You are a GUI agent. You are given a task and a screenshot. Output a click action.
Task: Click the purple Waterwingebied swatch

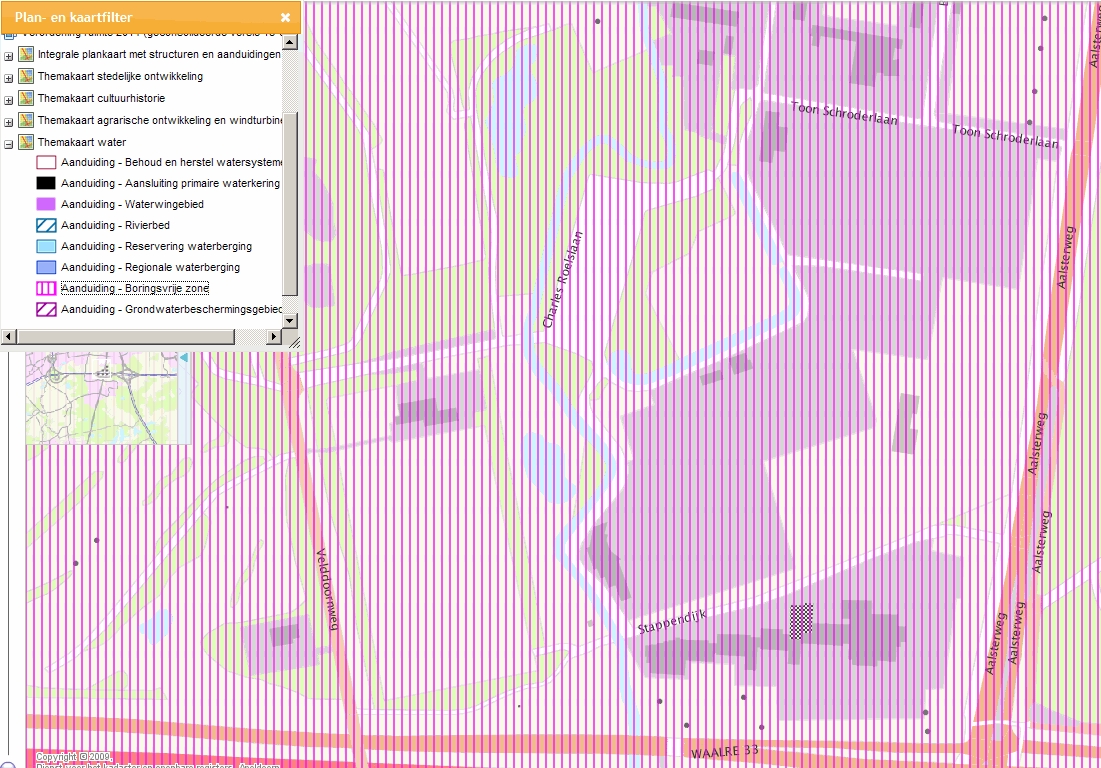pos(46,204)
